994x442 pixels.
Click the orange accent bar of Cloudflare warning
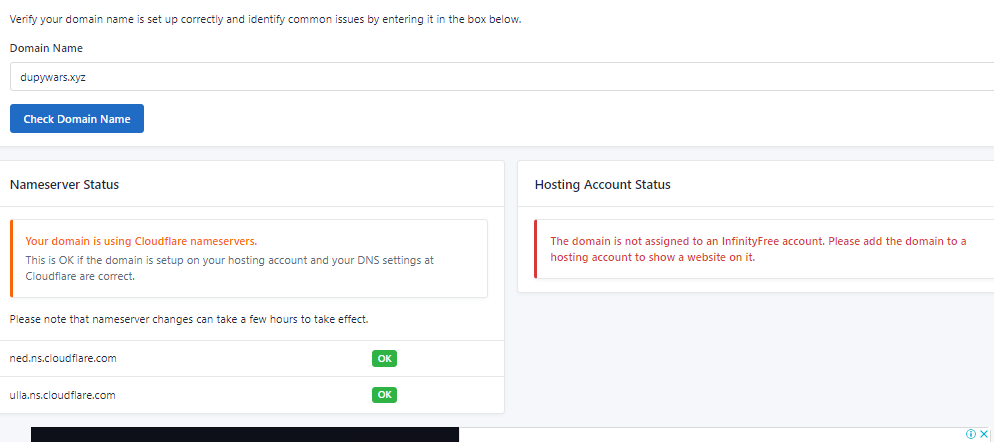12,258
